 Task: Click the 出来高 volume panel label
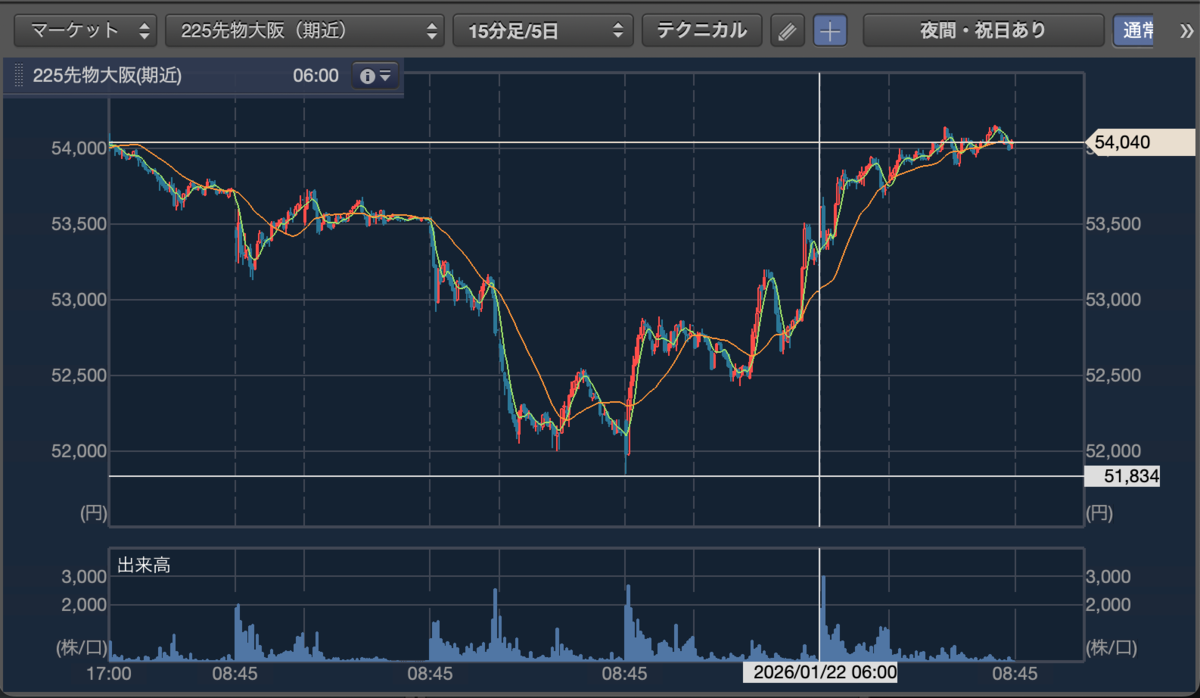(144, 566)
